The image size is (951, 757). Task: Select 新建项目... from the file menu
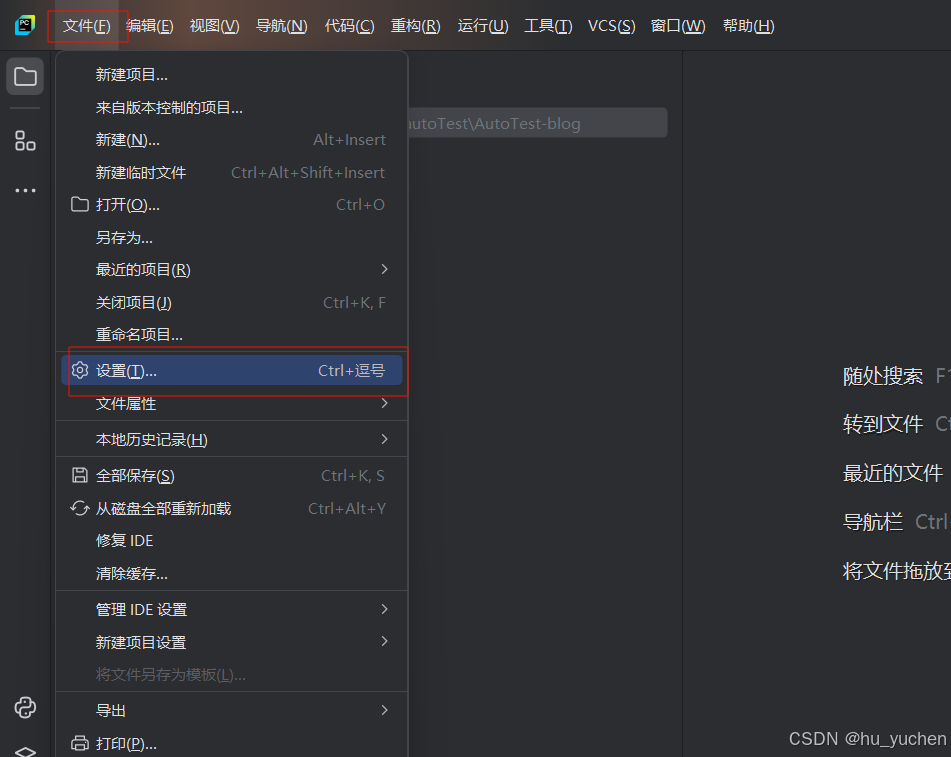131,74
